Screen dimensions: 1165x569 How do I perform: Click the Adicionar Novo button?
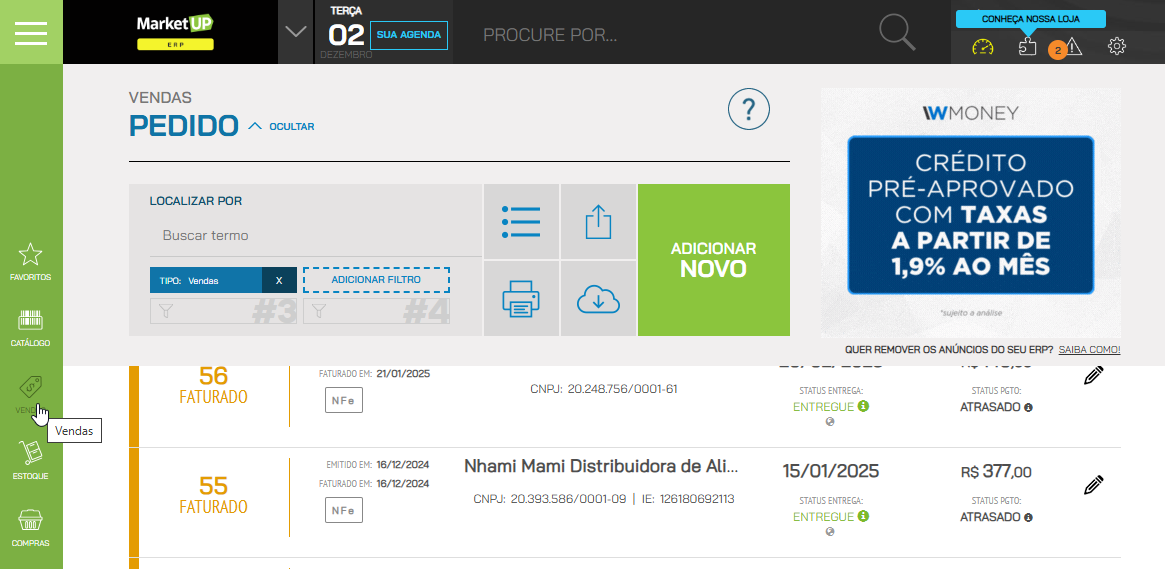(x=713, y=260)
